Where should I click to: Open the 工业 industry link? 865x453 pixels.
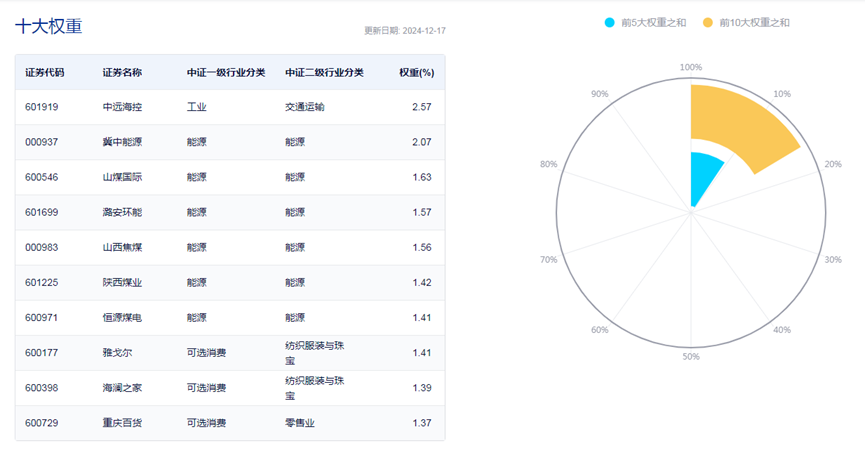[196, 107]
